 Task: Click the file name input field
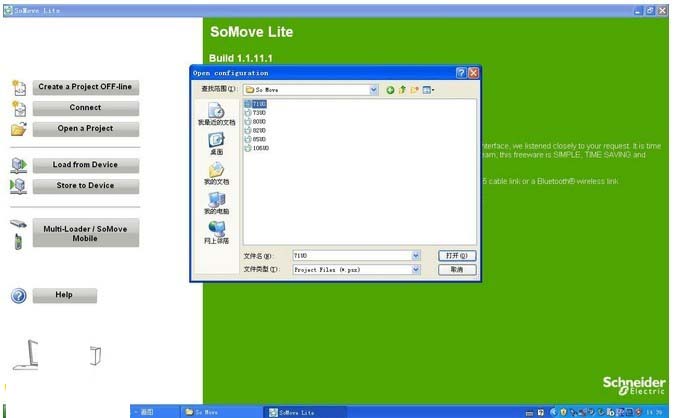click(352, 256)
